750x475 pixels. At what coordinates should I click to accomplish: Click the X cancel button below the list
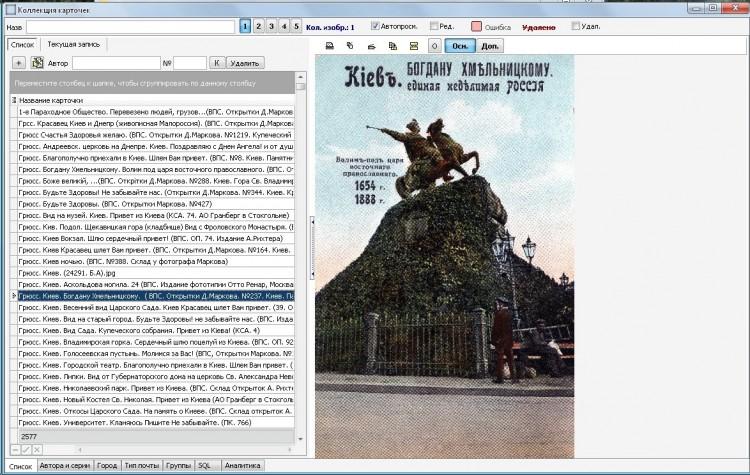click(x=37, y=450)
